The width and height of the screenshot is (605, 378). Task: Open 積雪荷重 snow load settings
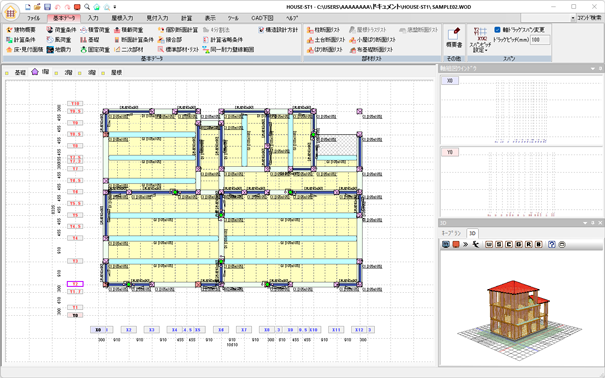95,30
